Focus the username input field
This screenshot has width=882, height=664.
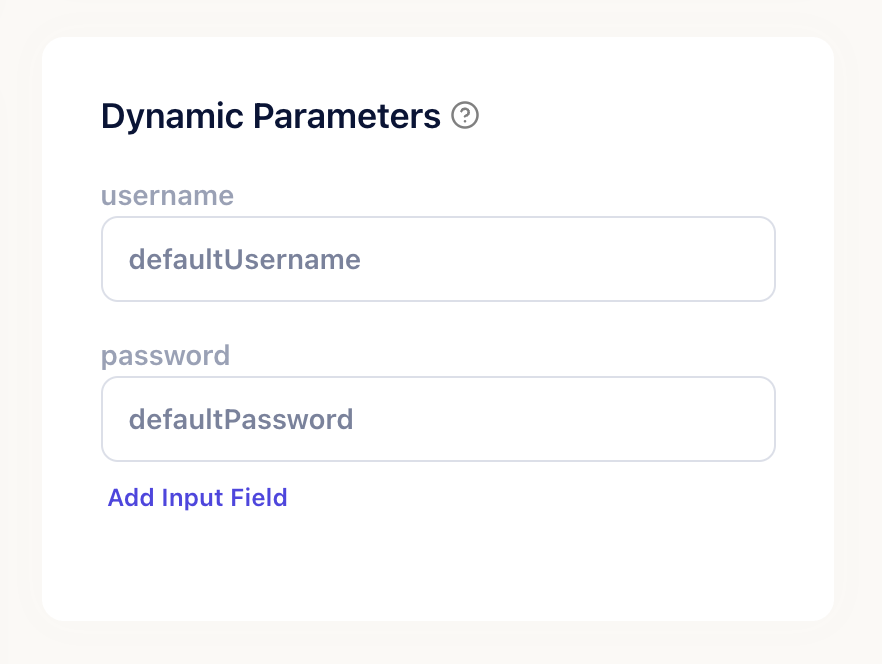click(x=438, y=259)
